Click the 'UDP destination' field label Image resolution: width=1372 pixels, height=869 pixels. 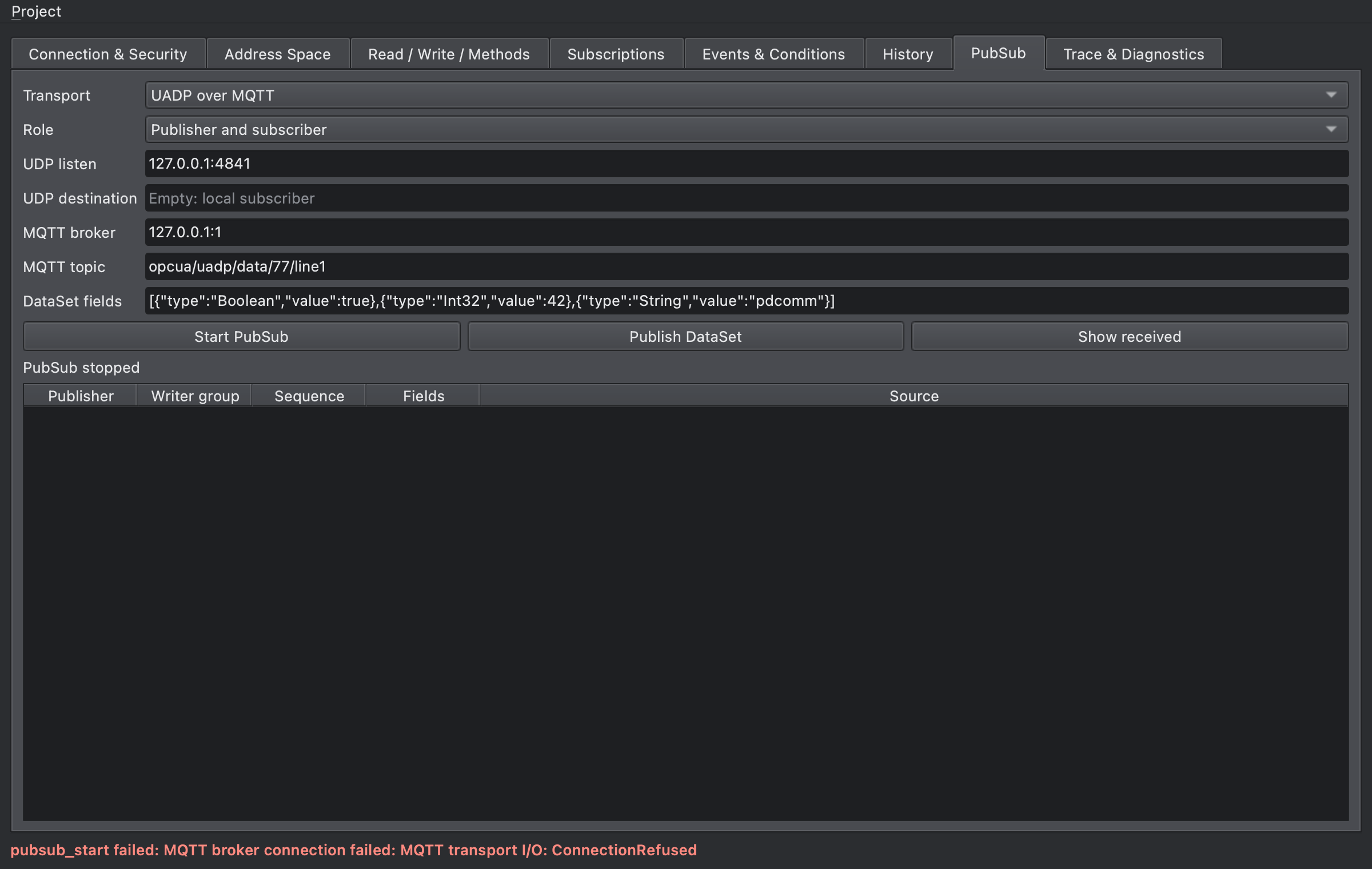tap(80, 198)
